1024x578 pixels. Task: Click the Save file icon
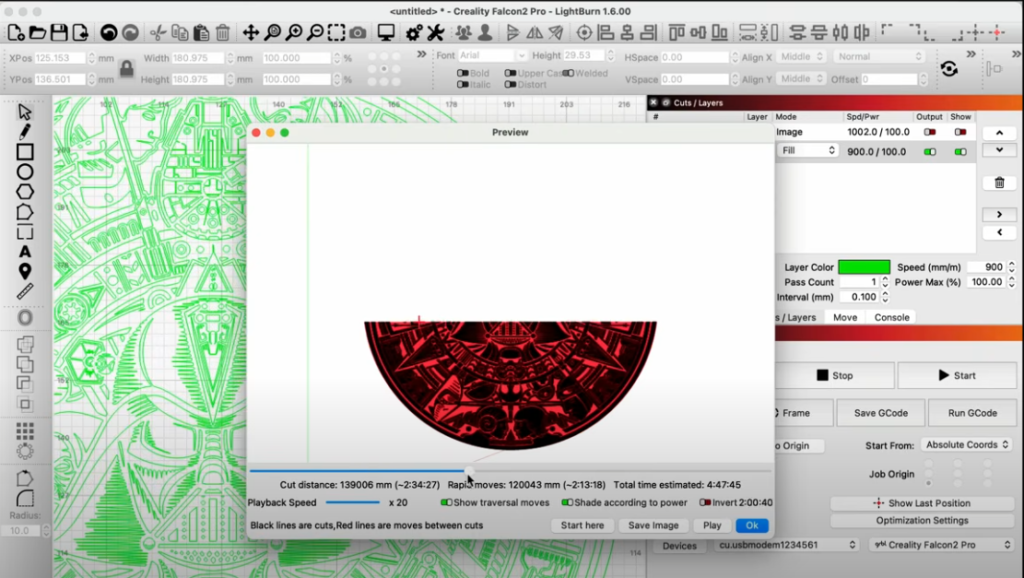click(x=60, y=33)
